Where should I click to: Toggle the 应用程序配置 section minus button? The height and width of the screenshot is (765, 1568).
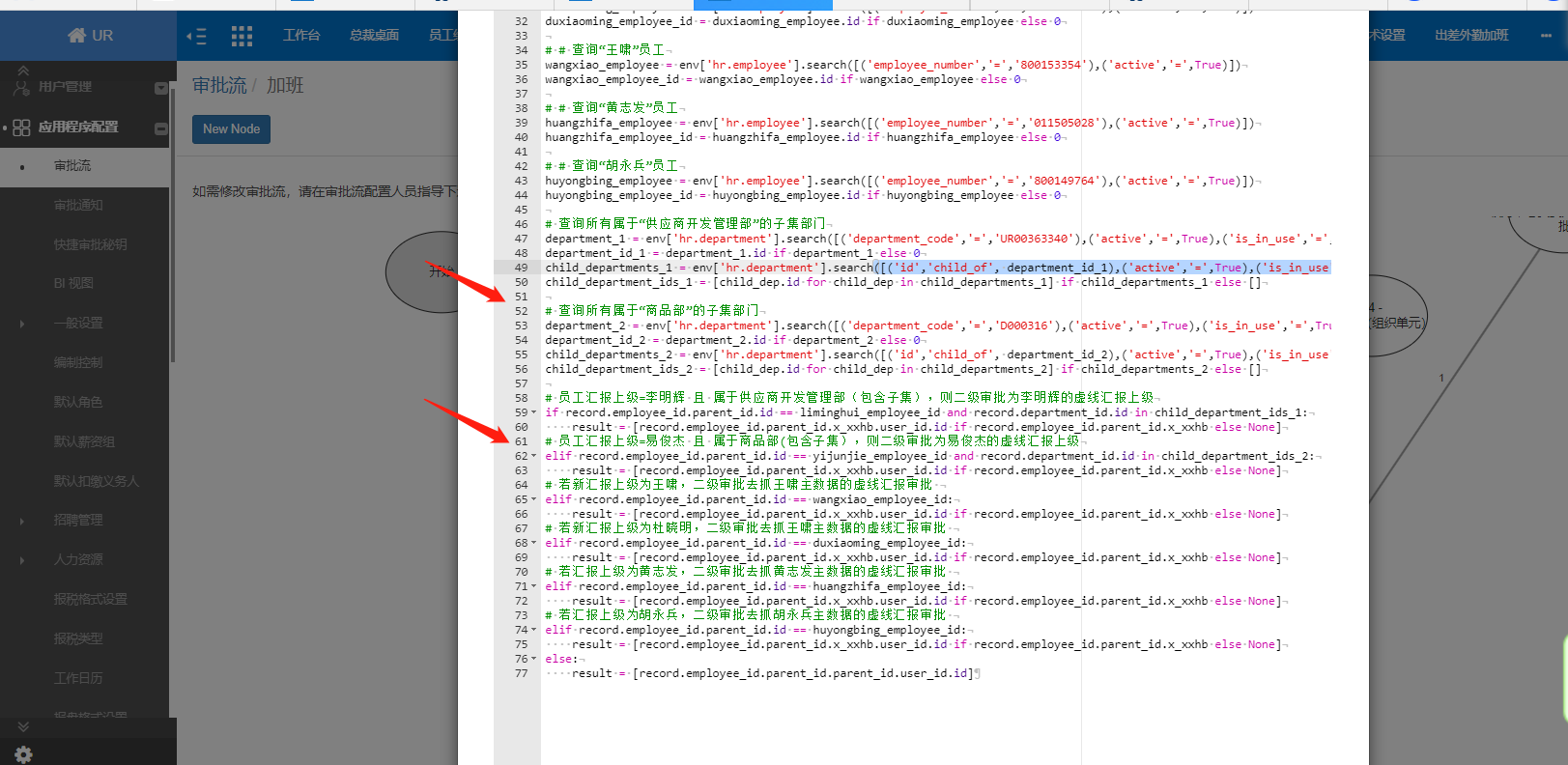click(x=160, y=127)
